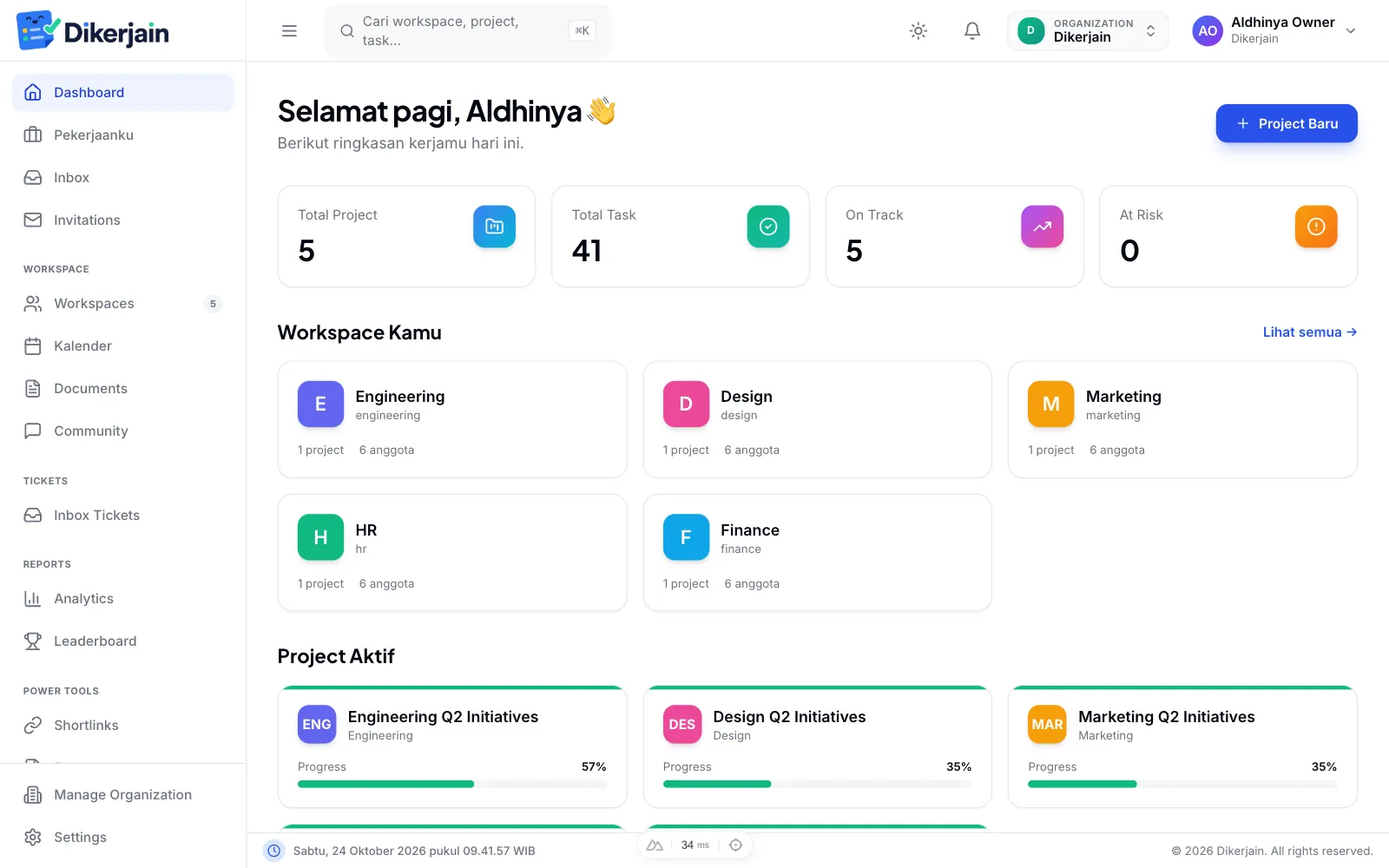This screenshot has width=1389, height=868.
Task: Click the Lihat semua link
Action: [1310, 332]
